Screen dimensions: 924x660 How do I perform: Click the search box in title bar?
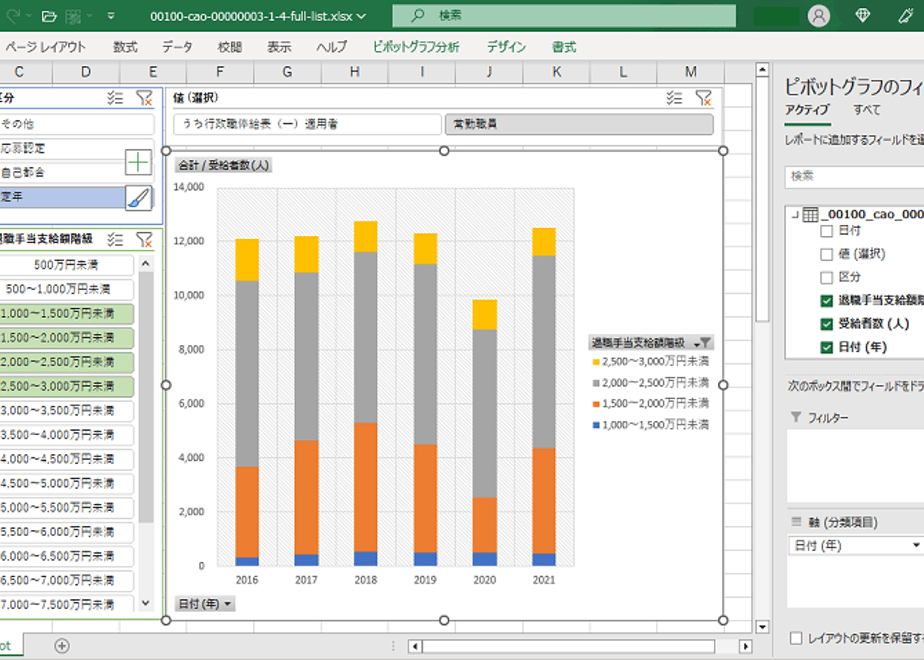coord(564,16)
